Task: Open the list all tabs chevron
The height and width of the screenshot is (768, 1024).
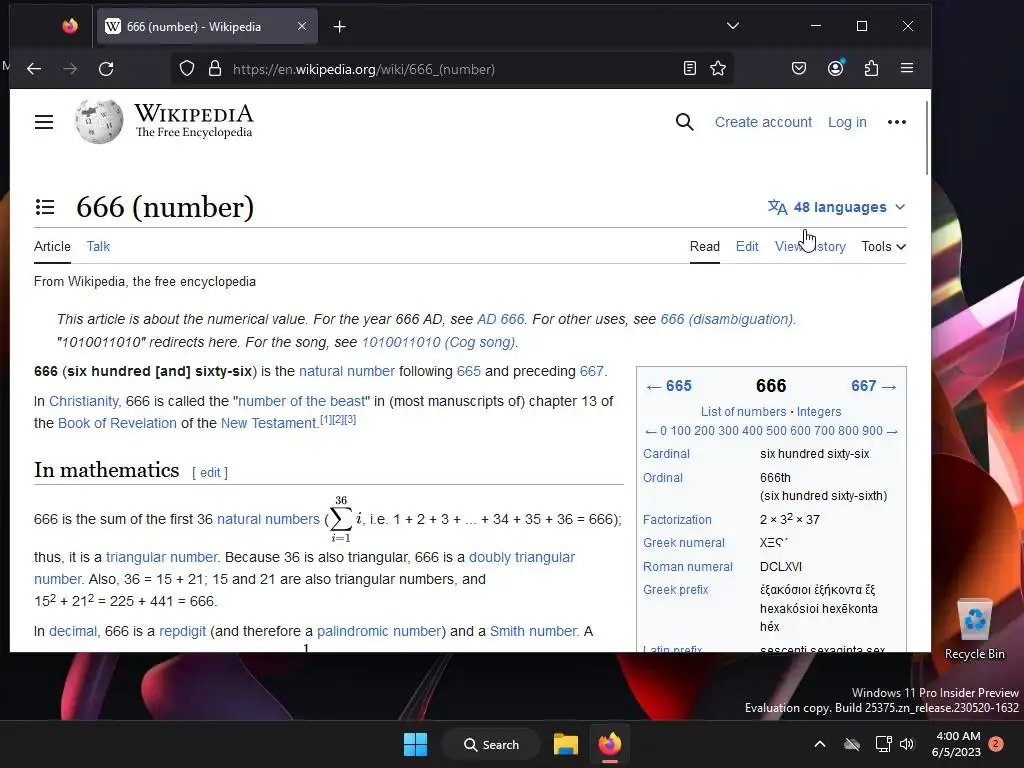Action: tap(733, 26)
